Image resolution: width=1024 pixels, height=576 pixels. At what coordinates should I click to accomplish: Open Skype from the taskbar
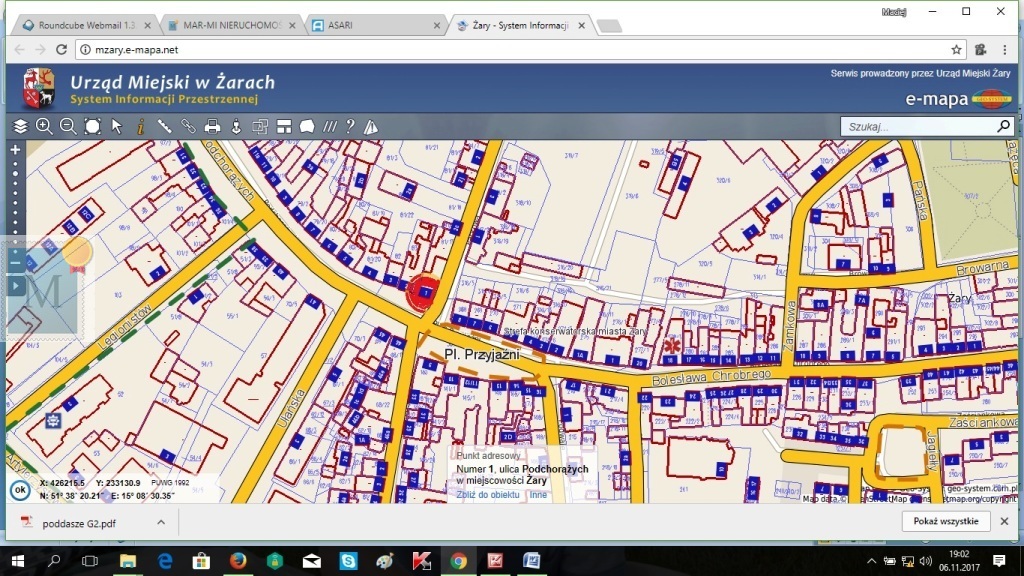[x=348, y=561]
